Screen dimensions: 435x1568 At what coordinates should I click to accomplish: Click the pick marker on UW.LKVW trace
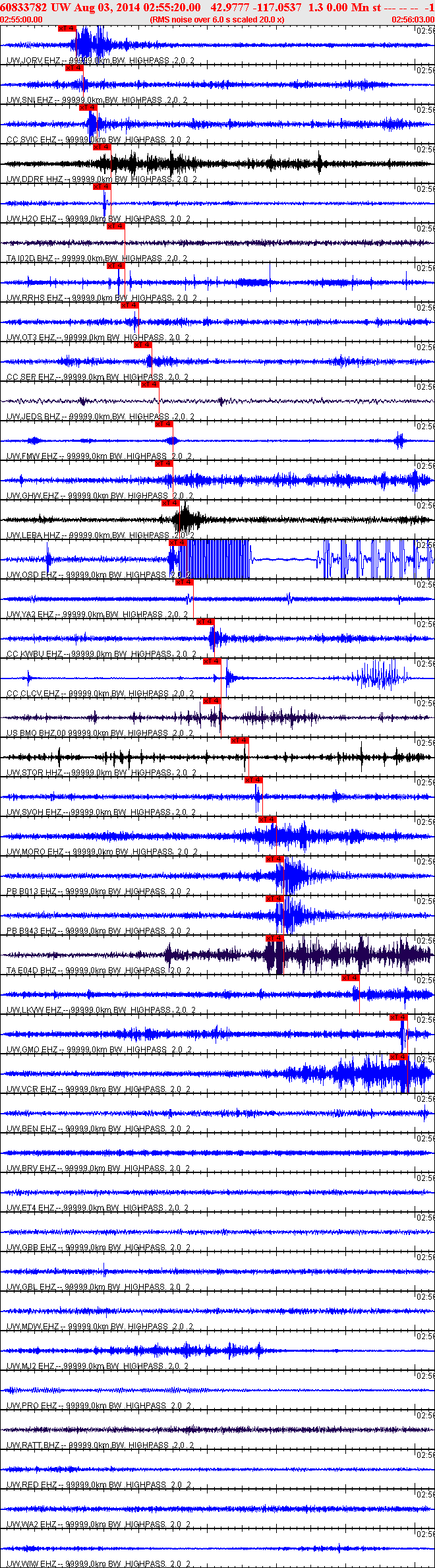(351, 978)
